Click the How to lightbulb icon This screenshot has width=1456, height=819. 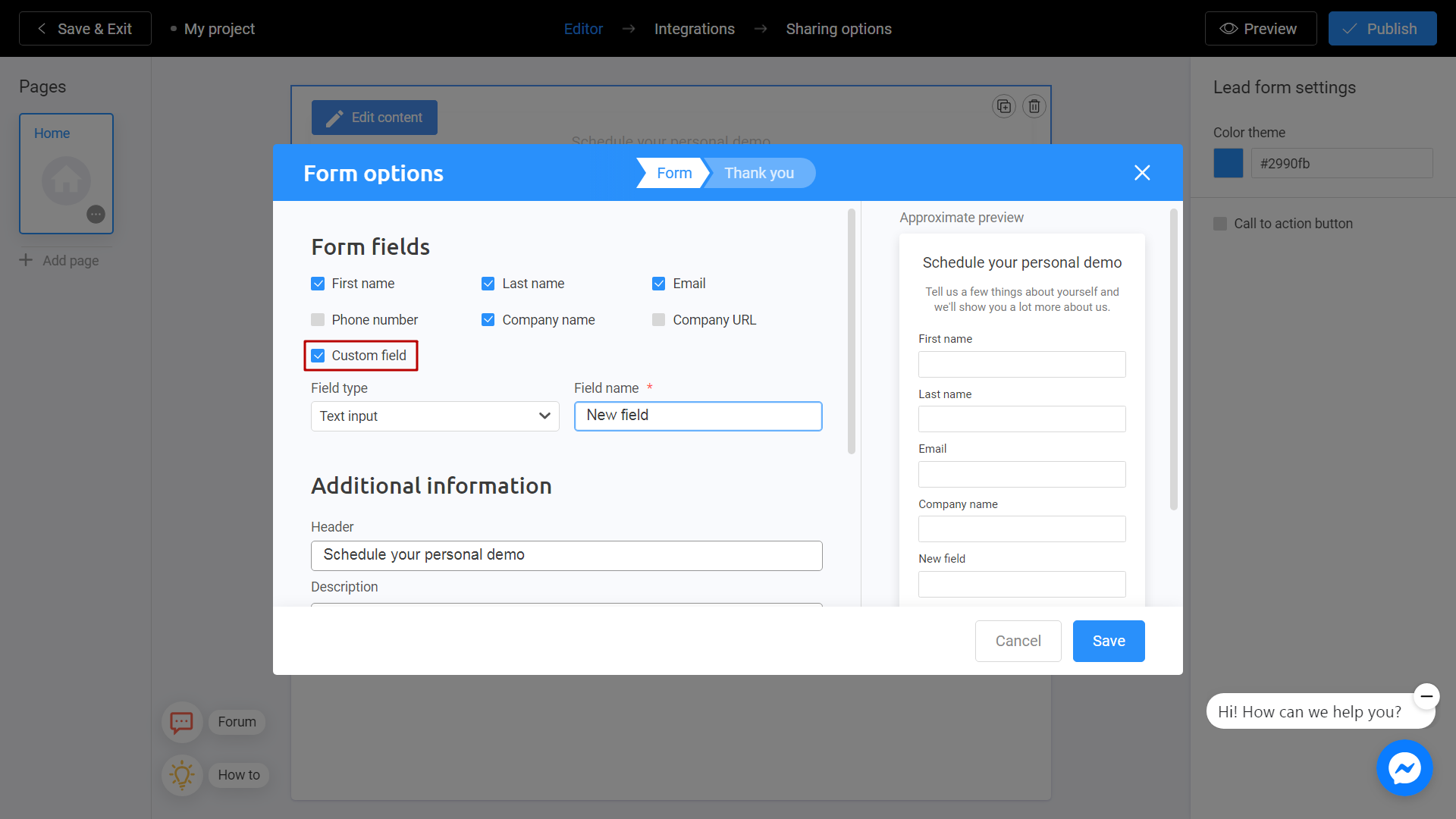183,774
